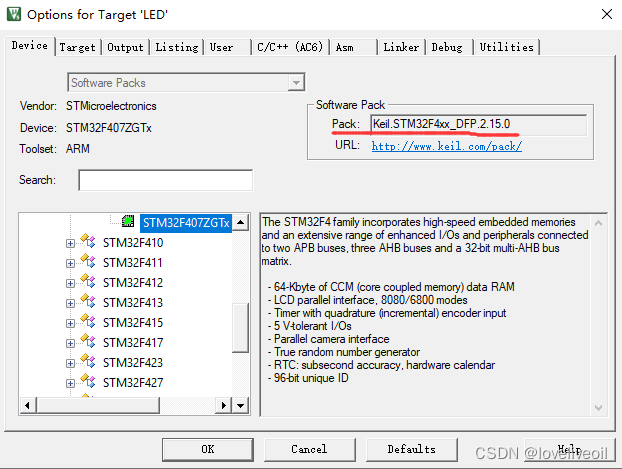Image resolution: width=622 pixels, height=469 pixels.
Task: Expand the STM32F410 tree node
Action: point(70,243)
